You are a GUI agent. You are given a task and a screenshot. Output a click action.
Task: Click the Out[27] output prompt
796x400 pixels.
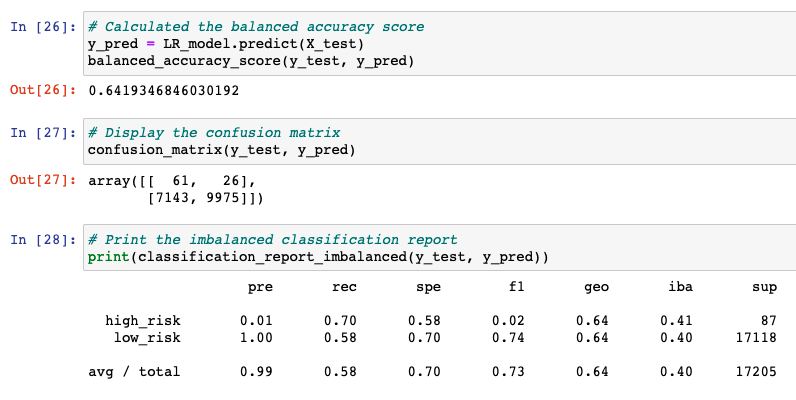pos(43,180)
